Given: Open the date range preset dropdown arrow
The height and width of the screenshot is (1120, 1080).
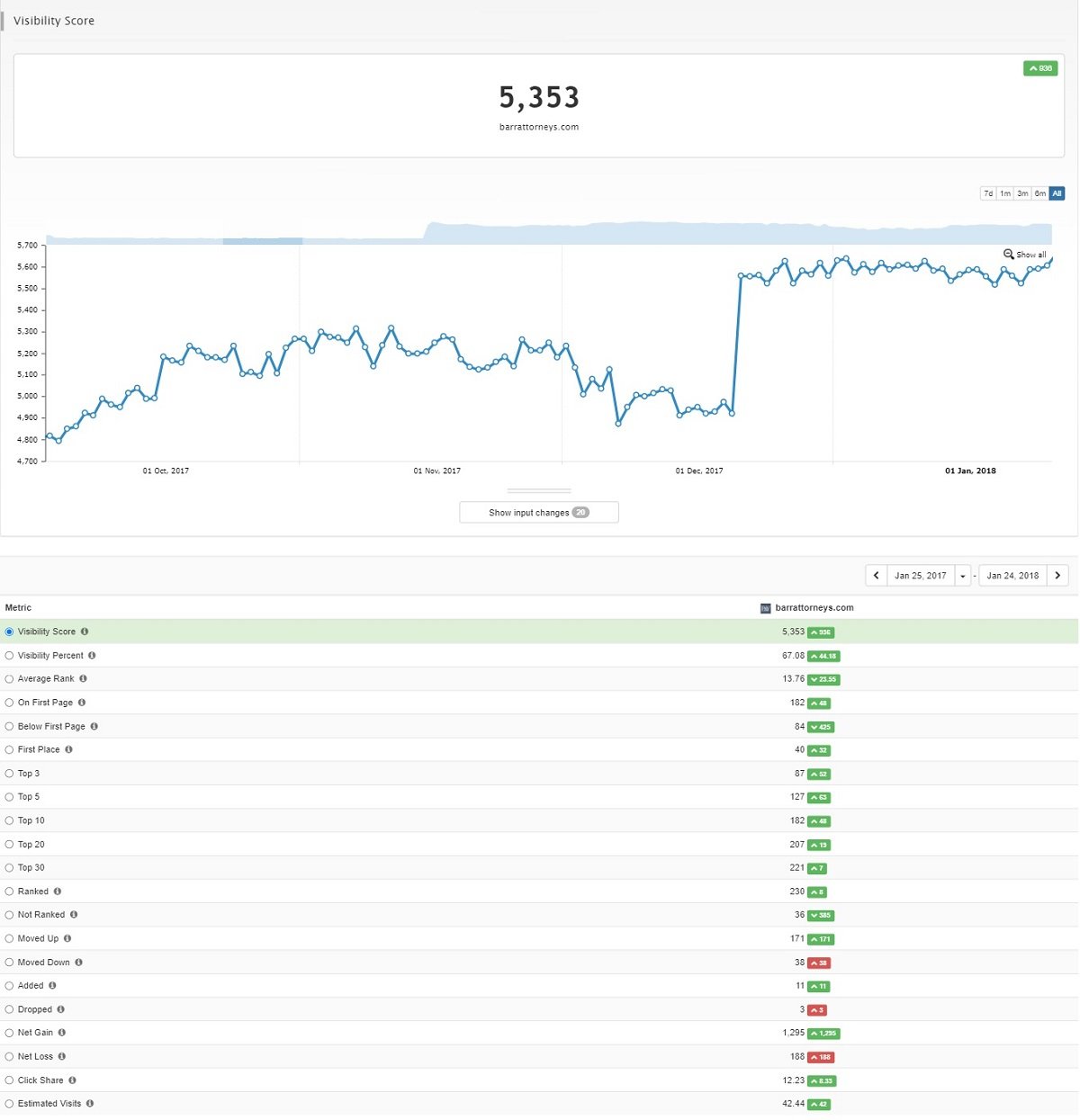Looking at the screenshot, I should click(963, 576).
